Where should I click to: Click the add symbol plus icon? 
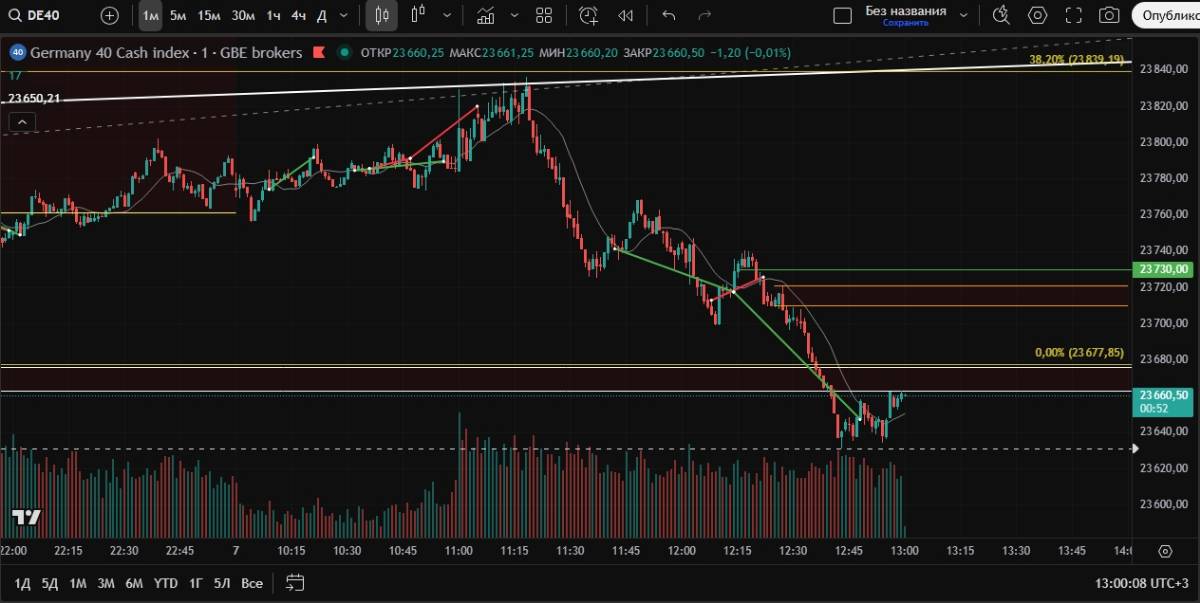[x=110, y=15]
